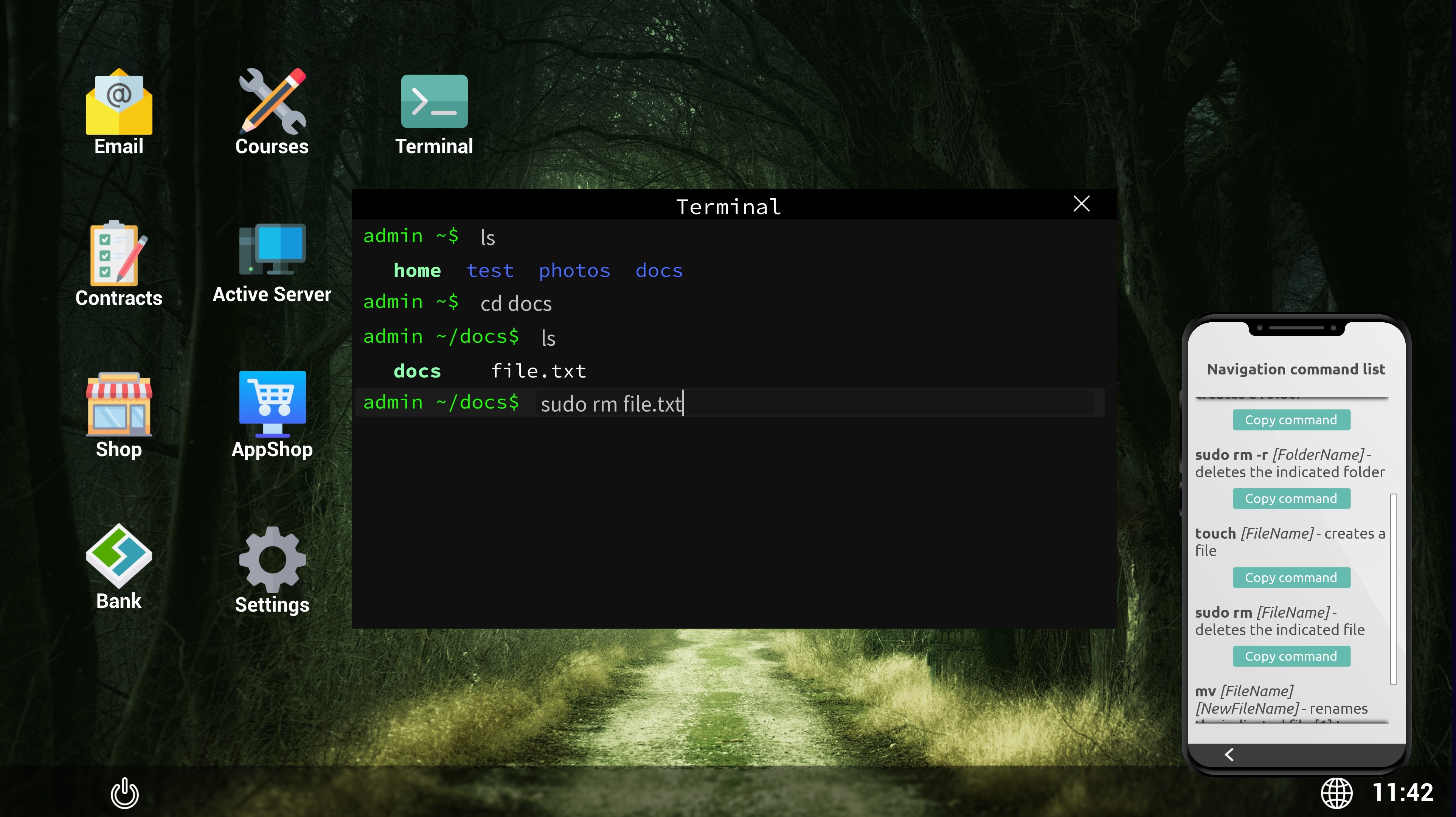Copy command for sudo rm -r folder
The height and width of the screenshot is (817, 1456).
point(1291,499)
